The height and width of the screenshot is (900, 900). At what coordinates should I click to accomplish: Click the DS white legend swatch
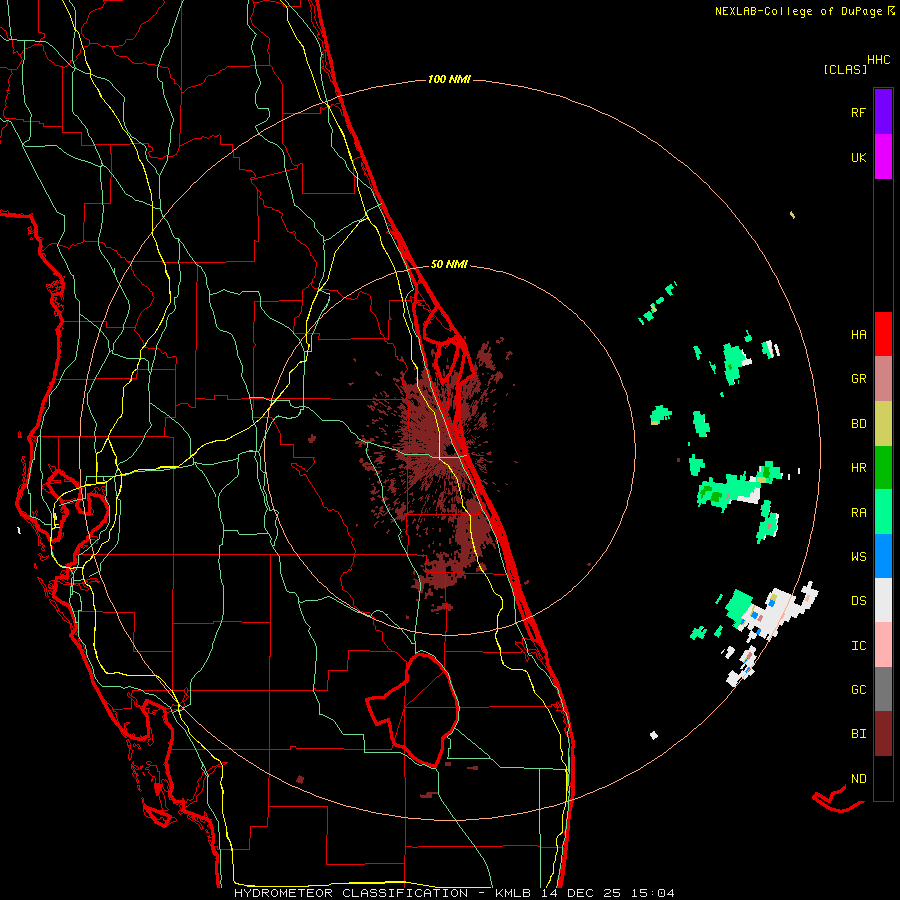[883, 600]
